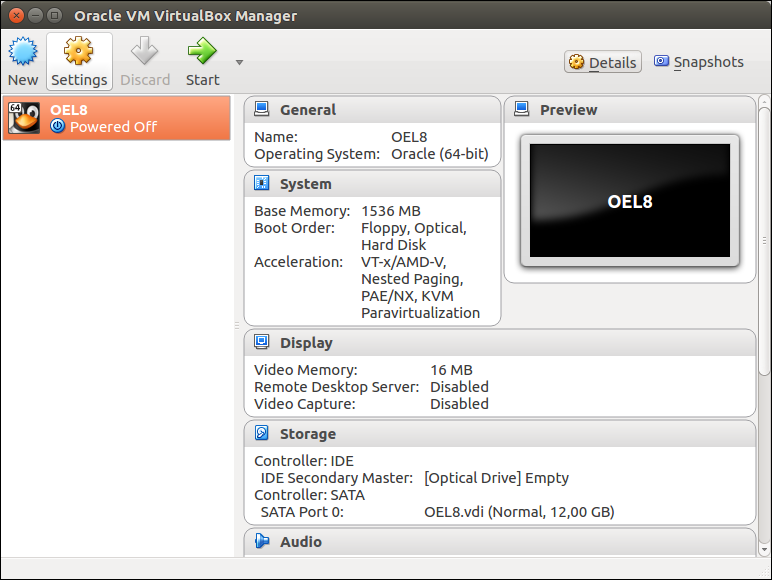772x580 pixels.
Task: Click the Base Memory value 1536 MB
Action: coord(391,211)
